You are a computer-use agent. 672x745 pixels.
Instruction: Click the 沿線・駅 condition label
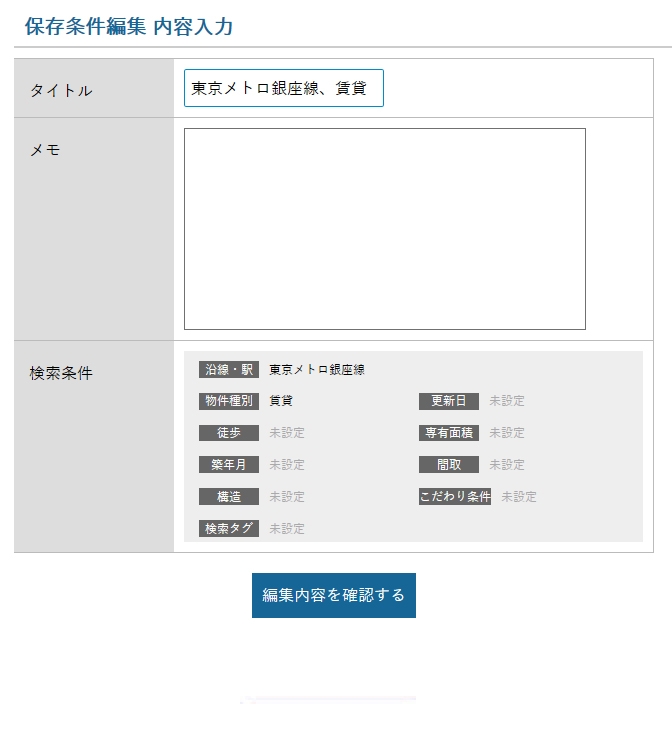click(229, 369)
